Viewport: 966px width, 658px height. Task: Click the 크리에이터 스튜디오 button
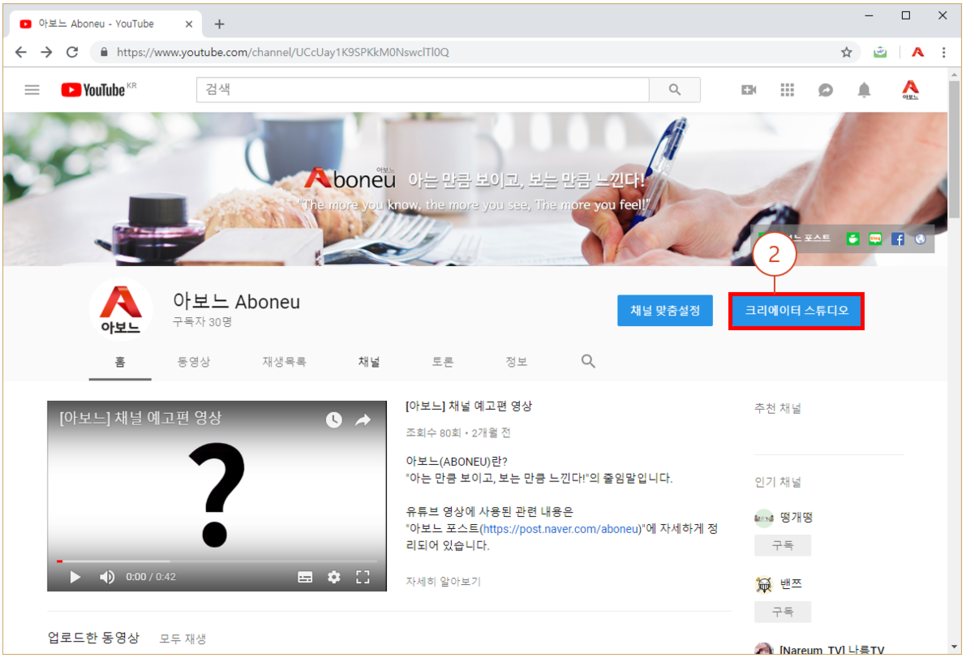(x=797, y=311)
